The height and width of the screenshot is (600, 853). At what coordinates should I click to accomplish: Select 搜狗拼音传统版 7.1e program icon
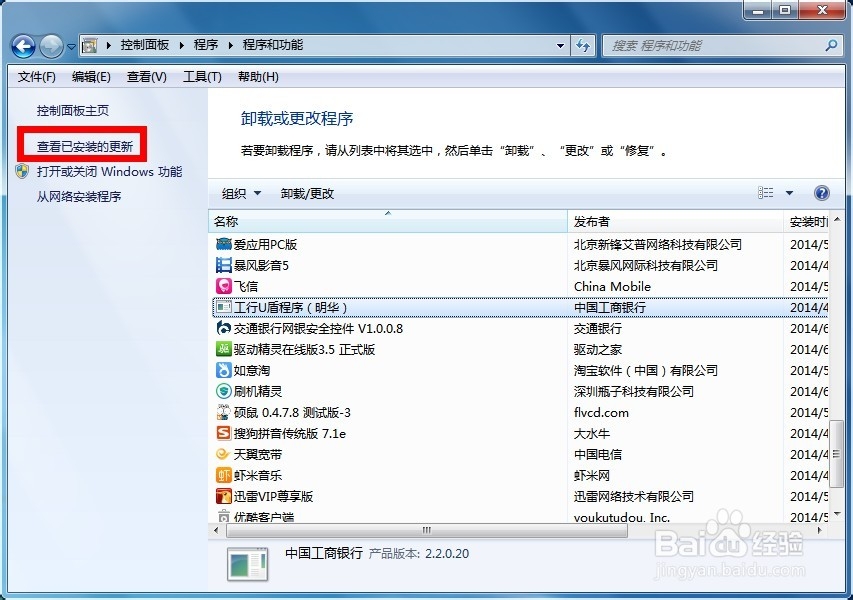point(224,433)
